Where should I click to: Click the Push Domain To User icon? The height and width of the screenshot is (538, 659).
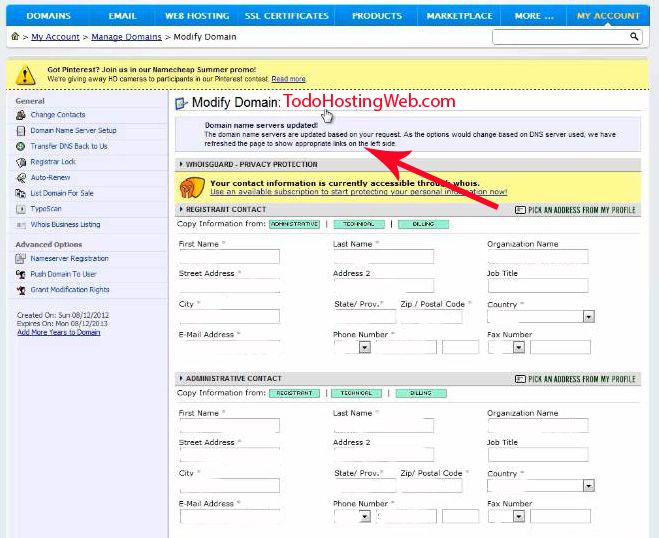(21, 274)
